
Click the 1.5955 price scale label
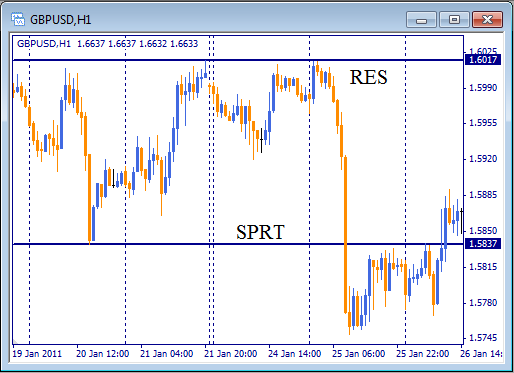pos(483,123)
